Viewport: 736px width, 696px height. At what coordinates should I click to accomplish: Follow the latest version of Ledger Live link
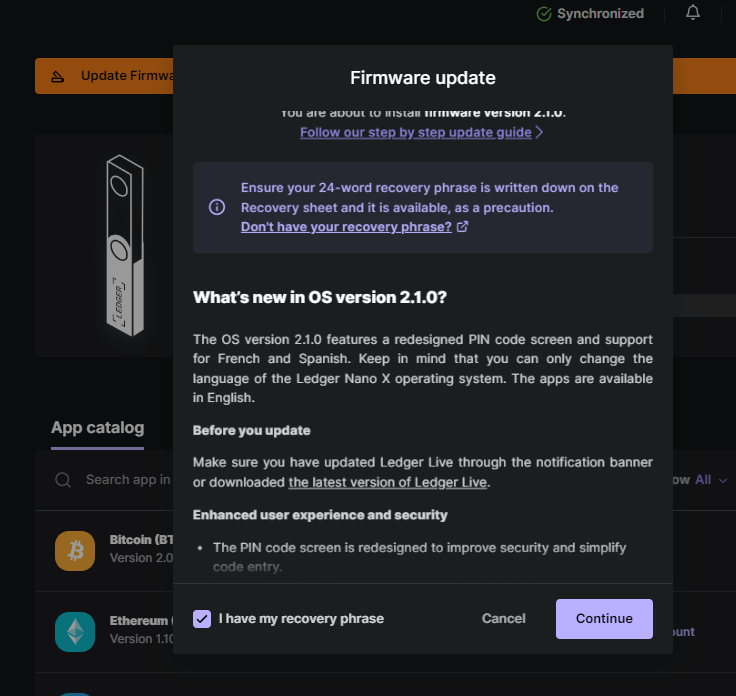[388, 483]
